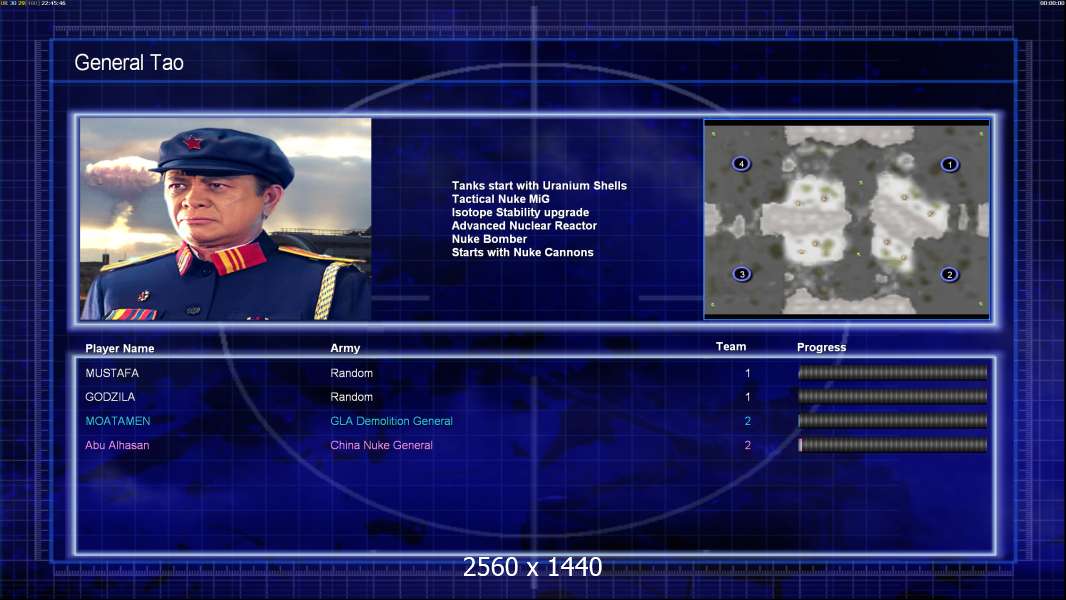Image resolution: width=1066 pixels, height=600 pixels.
Task: Click start position marker 4 on minimap
Action: (741, 163)
